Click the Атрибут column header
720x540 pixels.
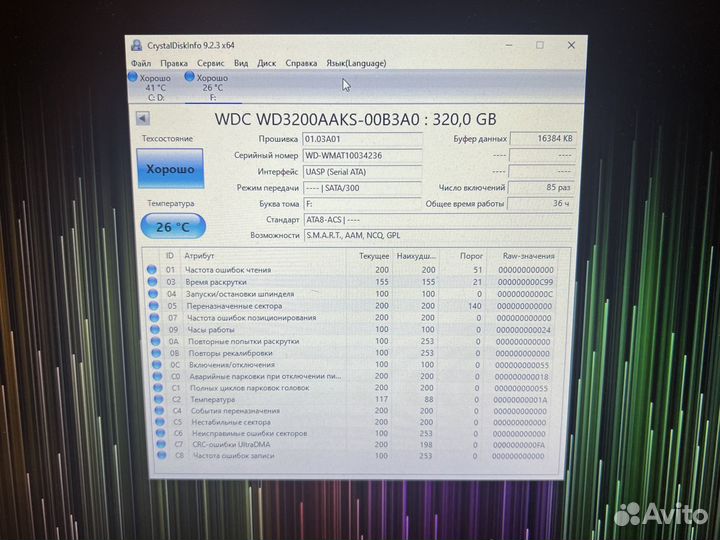coord(199,256)
